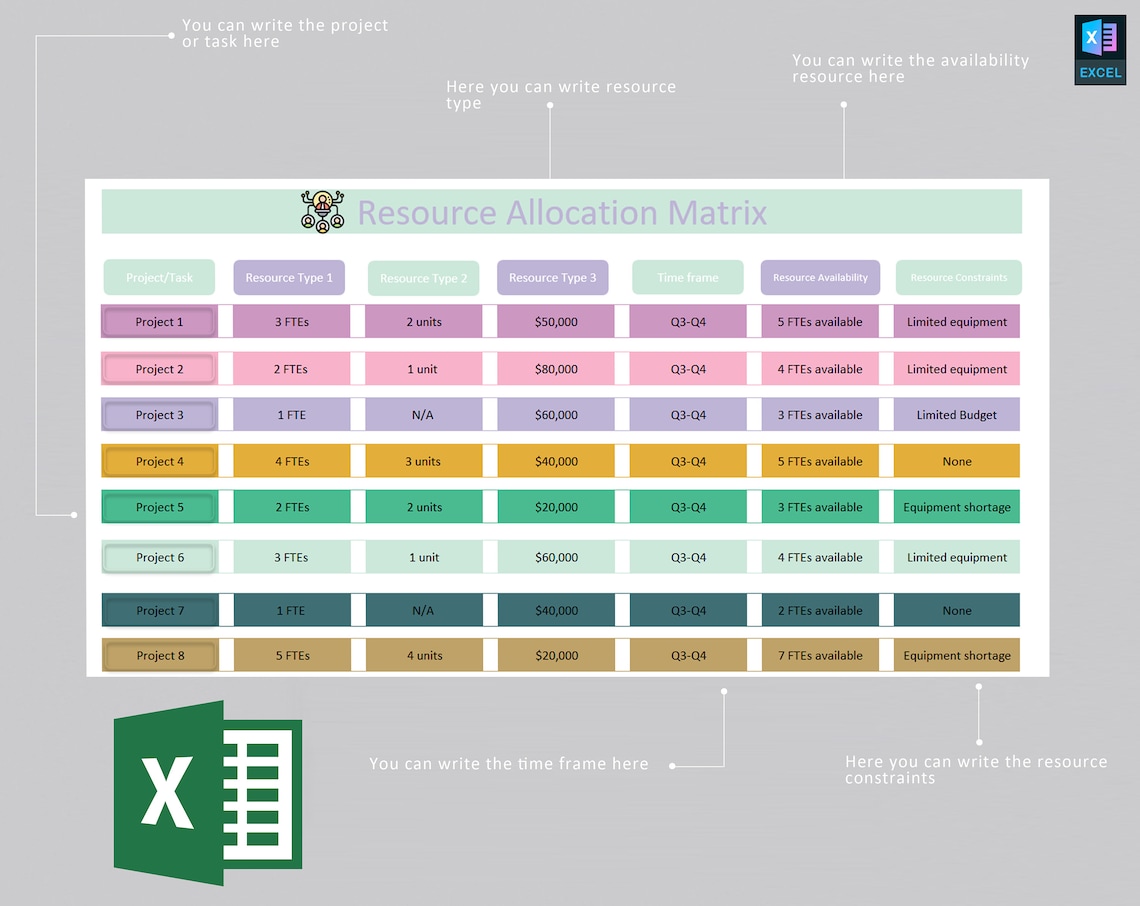Select the large green Excel icon at bottom left
This screenshot has height=906, width=1140.
205,792
